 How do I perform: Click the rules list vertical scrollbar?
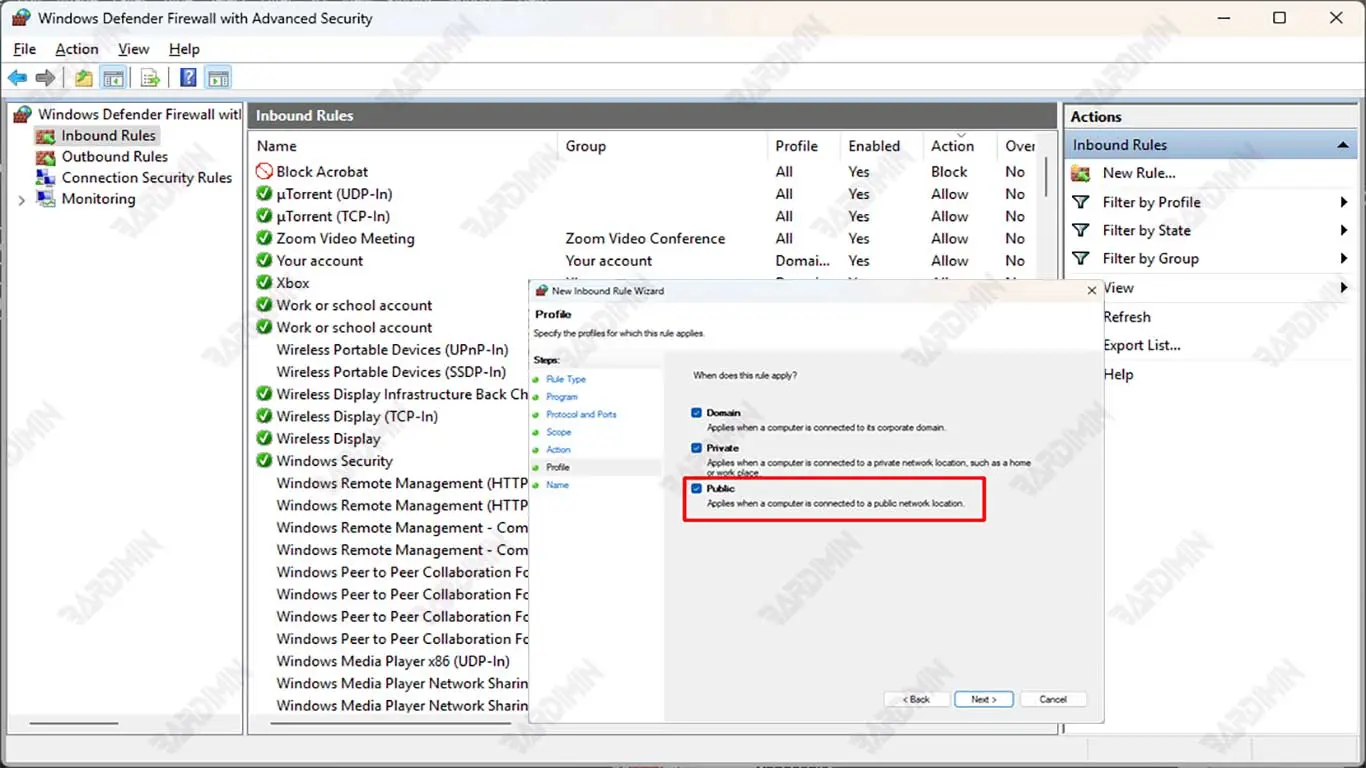(x=1047, y=176)
